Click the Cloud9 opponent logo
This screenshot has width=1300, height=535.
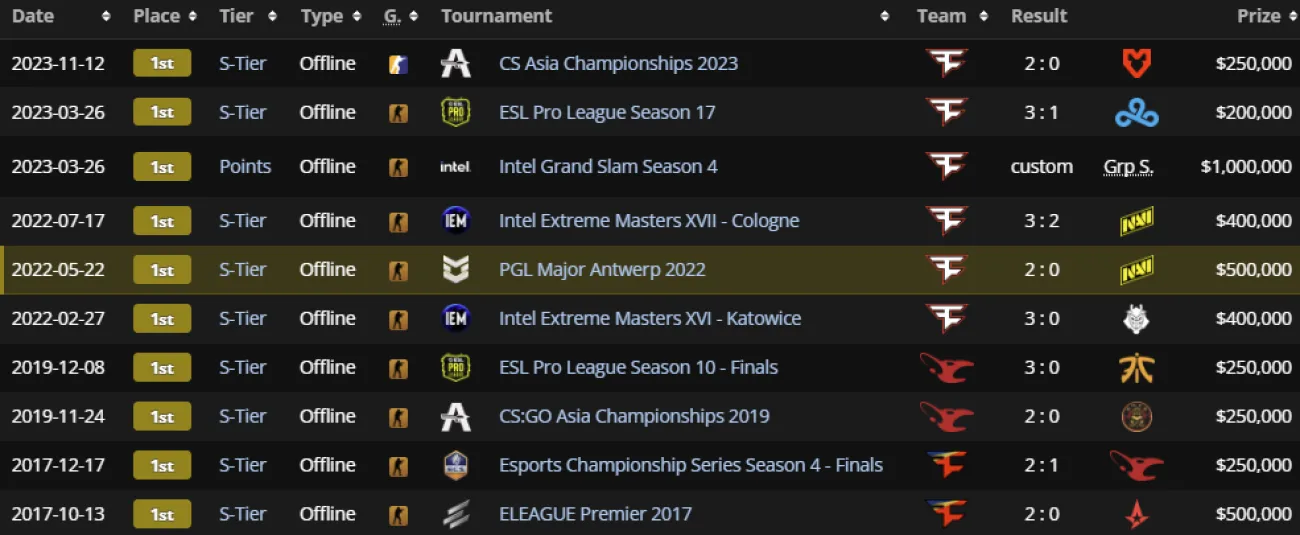pos(1137,113)
